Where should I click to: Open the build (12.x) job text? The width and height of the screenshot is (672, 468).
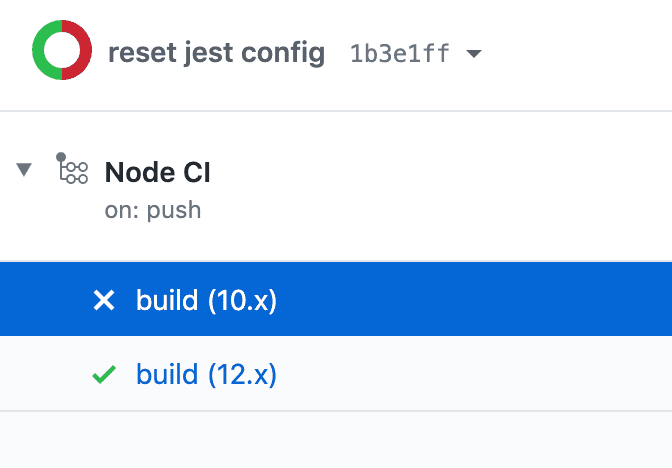pos(206,375)
